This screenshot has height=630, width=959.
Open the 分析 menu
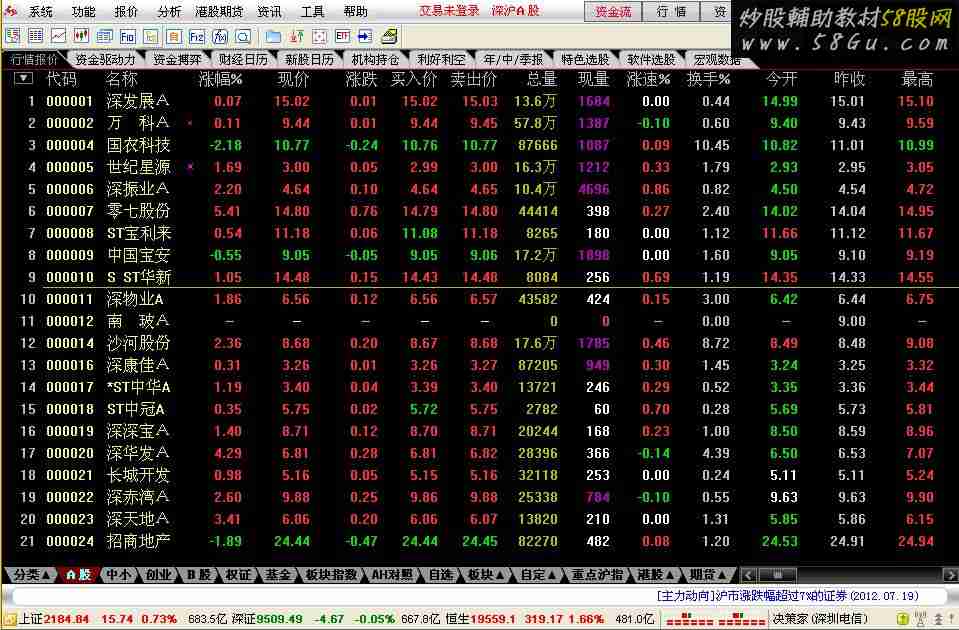(x=169, y=11)
